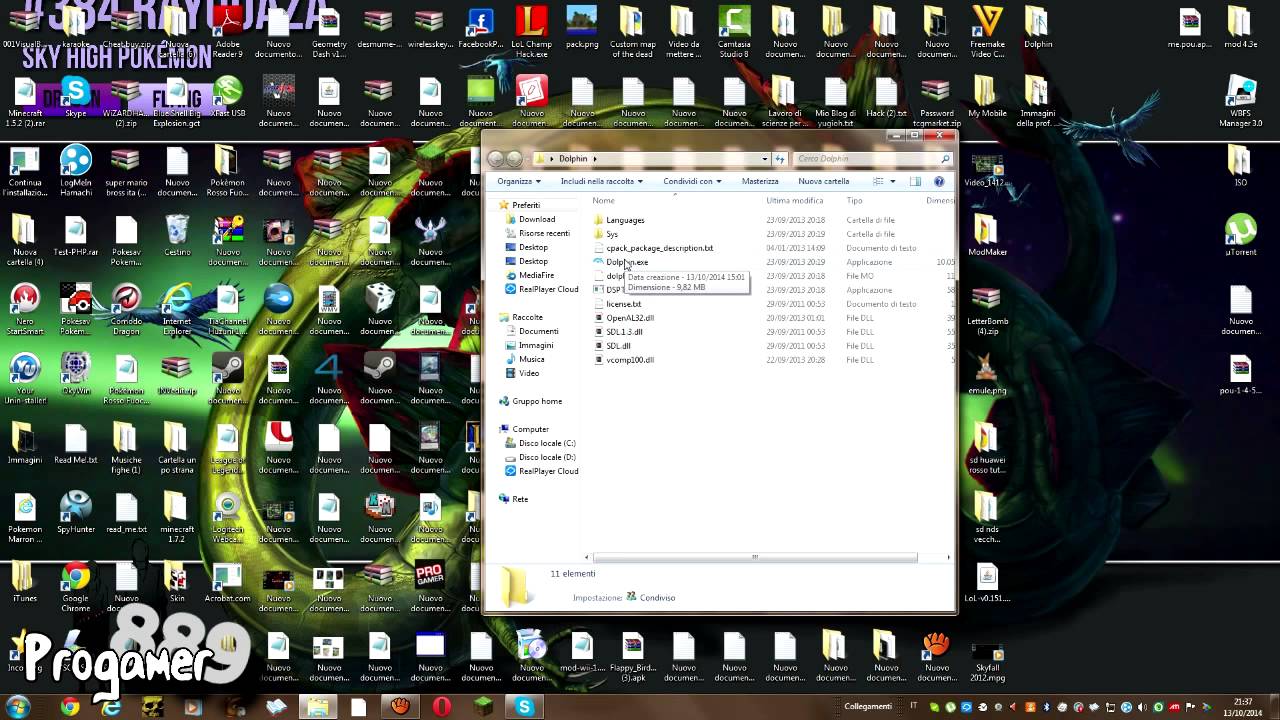1280x720 pixels.
Task: Select the uTorrent desktop icon
Action: point(1240,234)
